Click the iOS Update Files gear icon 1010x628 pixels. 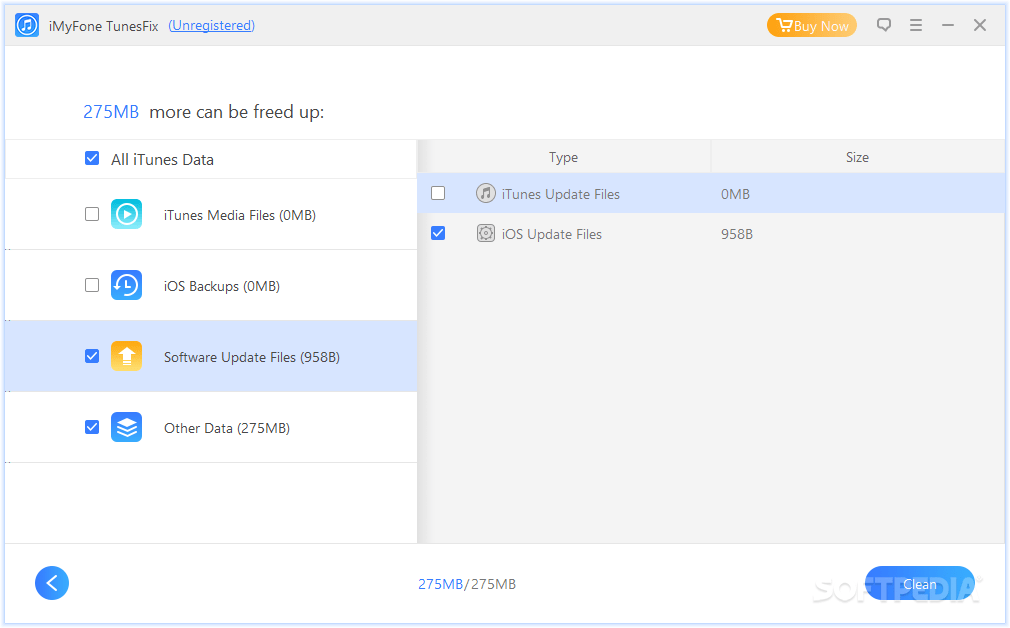(485, 233)
